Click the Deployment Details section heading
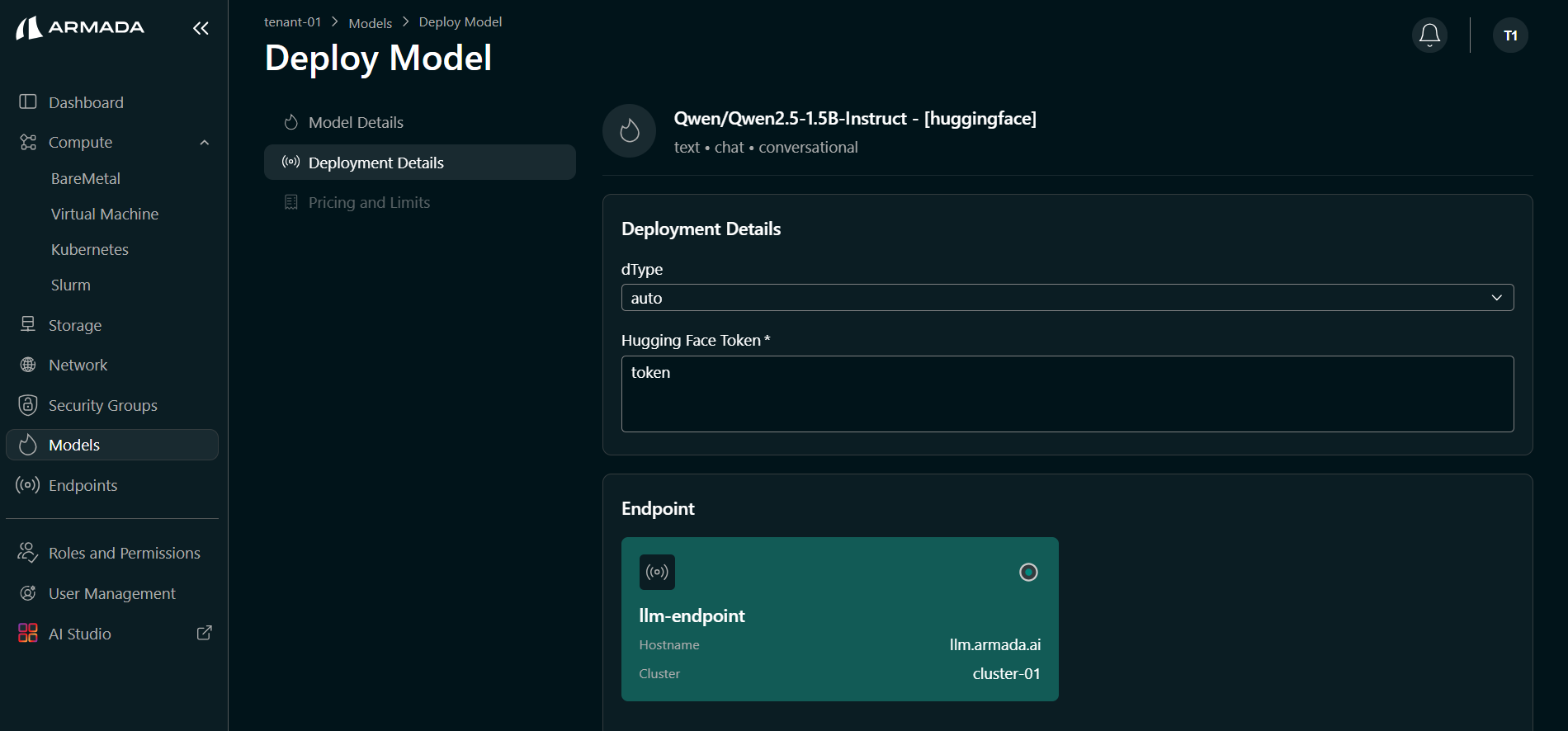This screenshot has width=1568, height=731. (701, 229)
